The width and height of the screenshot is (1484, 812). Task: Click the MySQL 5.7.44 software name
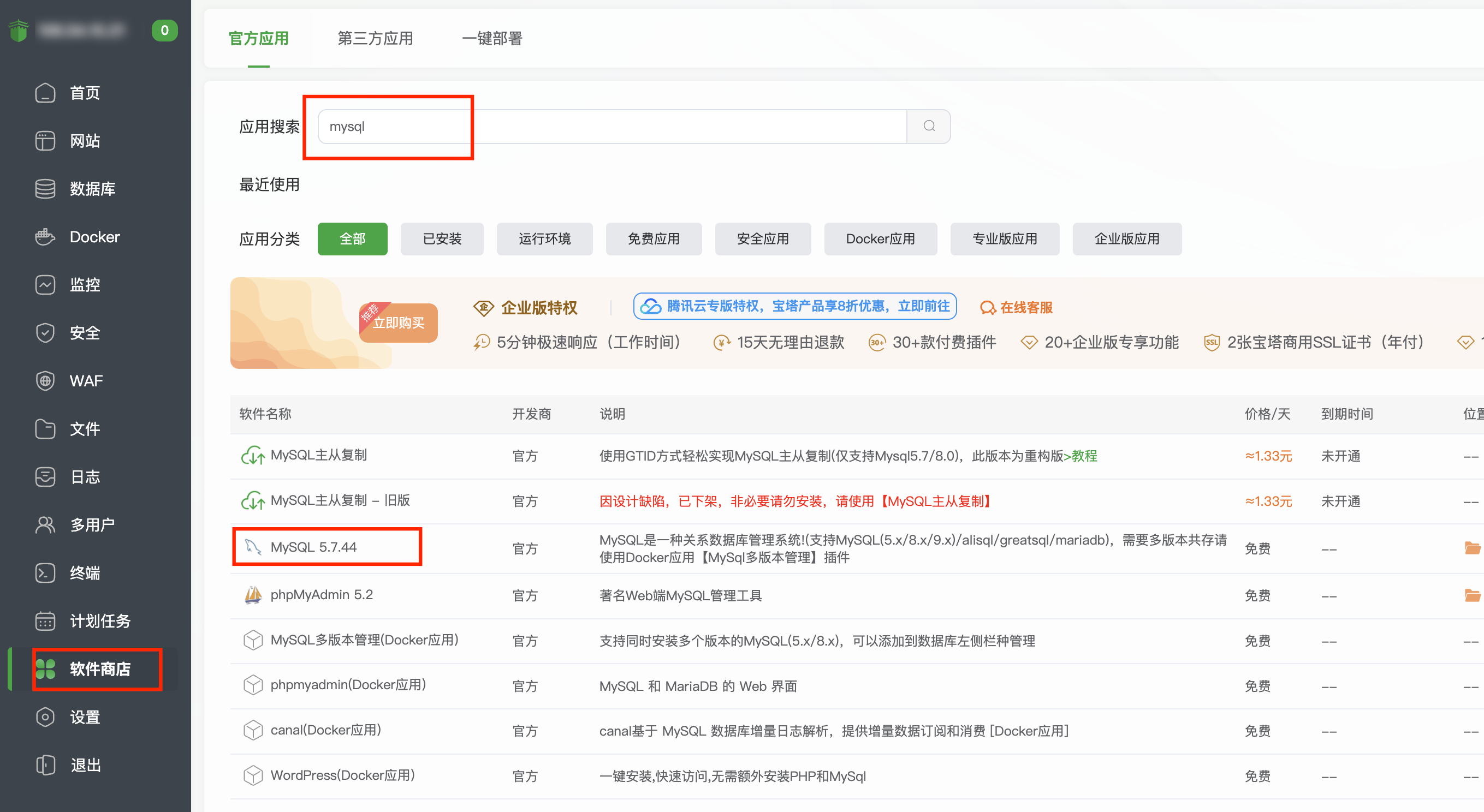pyautogui.click(x=314, y=547)
